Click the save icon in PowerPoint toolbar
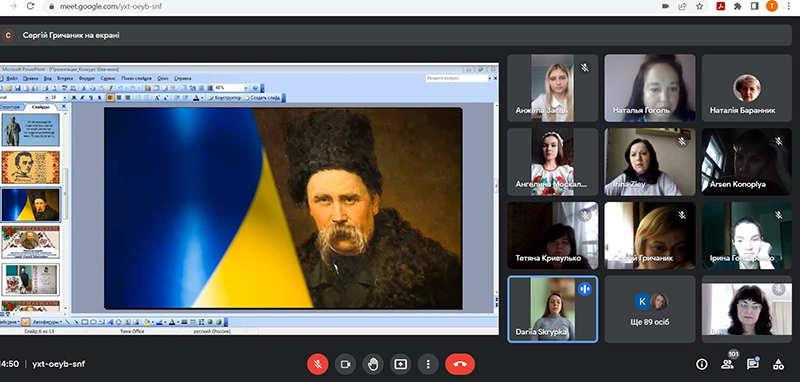The height and width of the screenshot is (382, 800). 17,88
